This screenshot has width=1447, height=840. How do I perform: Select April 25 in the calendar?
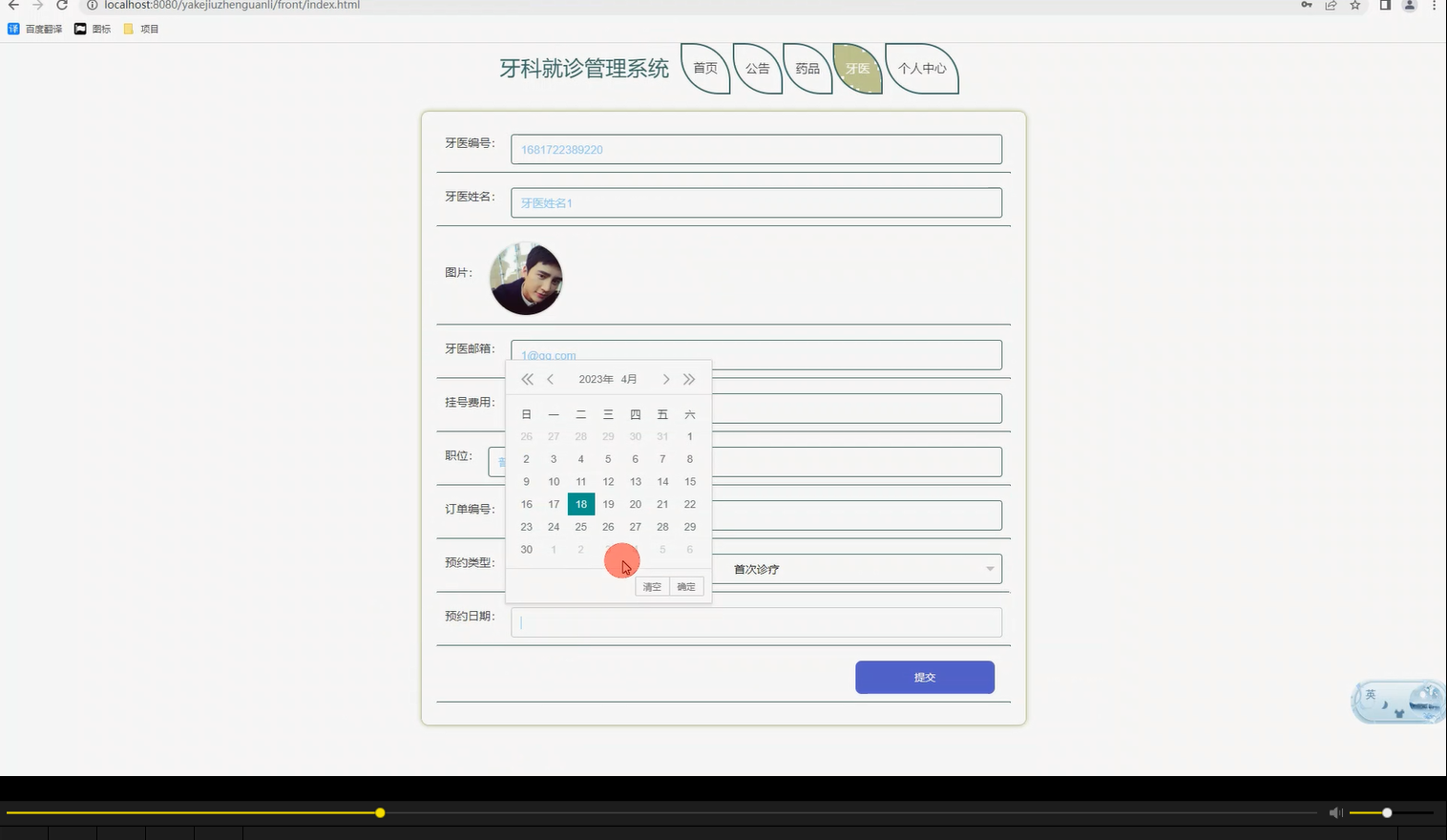tap(580, 526)
